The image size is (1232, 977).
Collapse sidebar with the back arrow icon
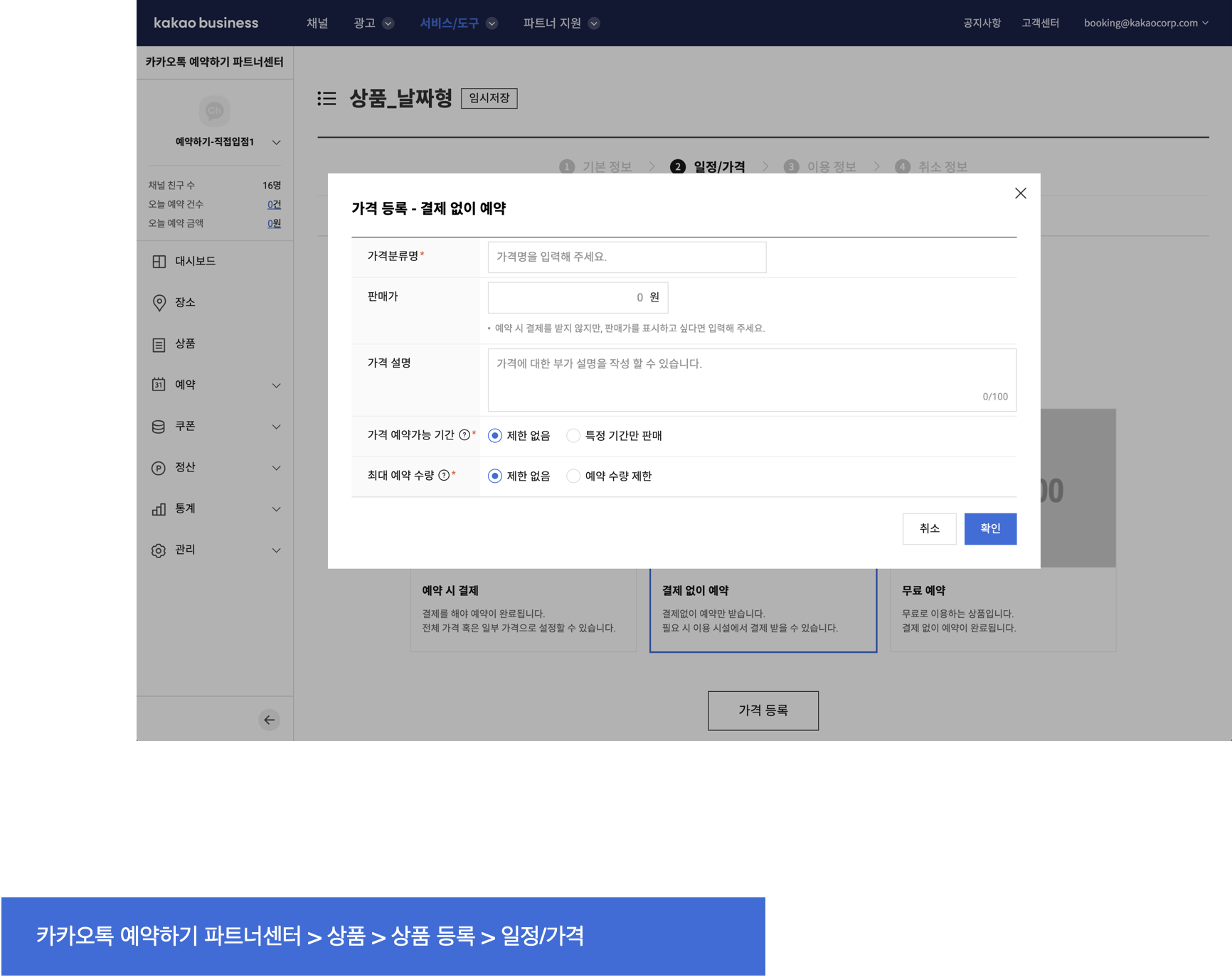pos(269,720)
